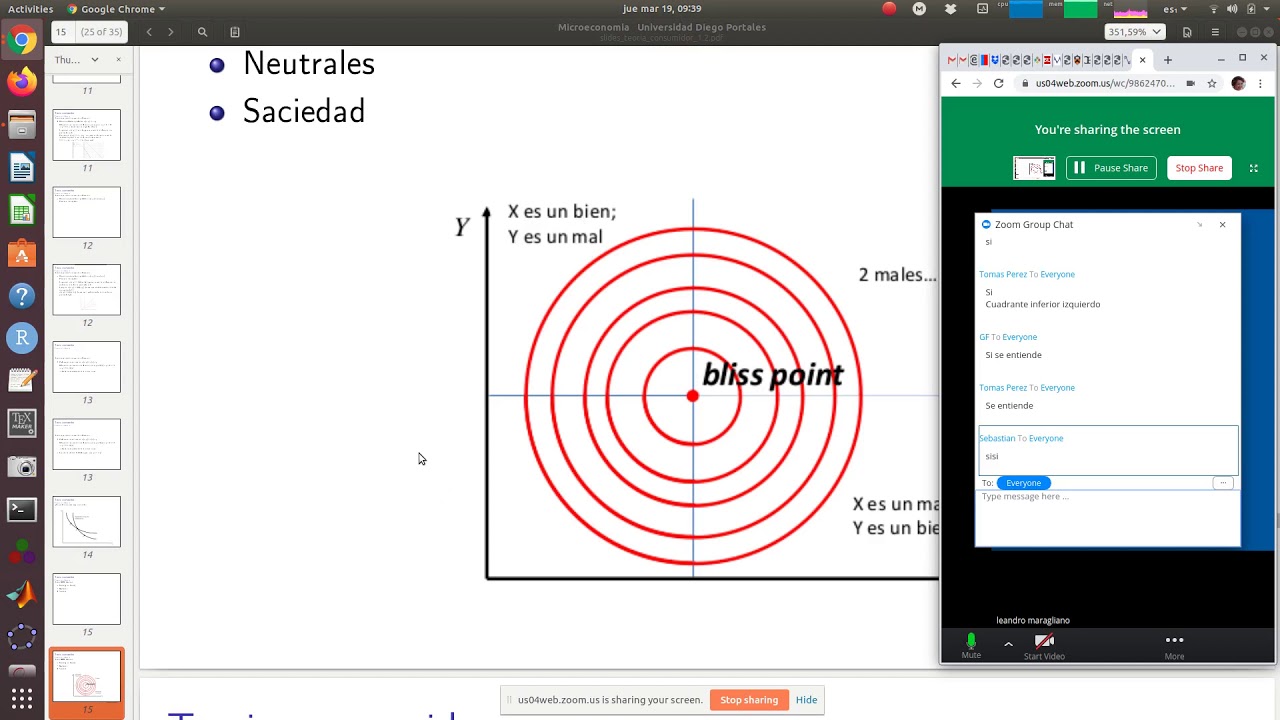Open the text editor from the dock

click(22, 381)
